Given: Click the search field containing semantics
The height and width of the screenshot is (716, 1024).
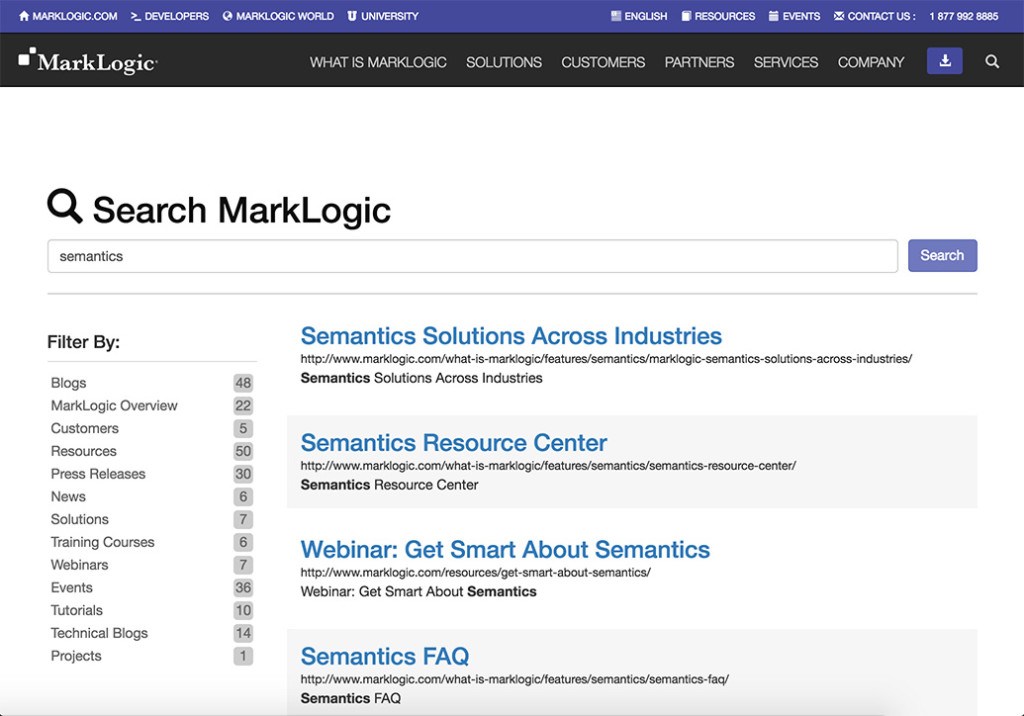Looking at the screenshot, I should click(472, 256).
